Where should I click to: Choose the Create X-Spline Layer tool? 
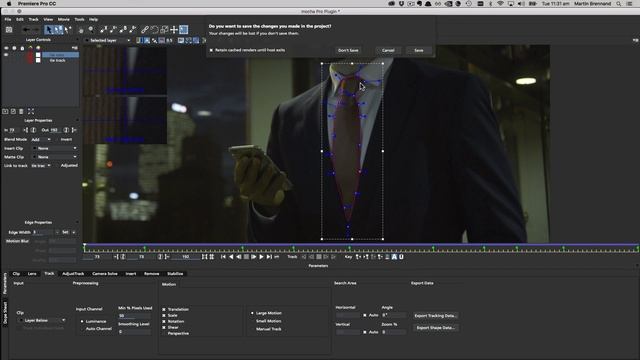coord(104,29)
